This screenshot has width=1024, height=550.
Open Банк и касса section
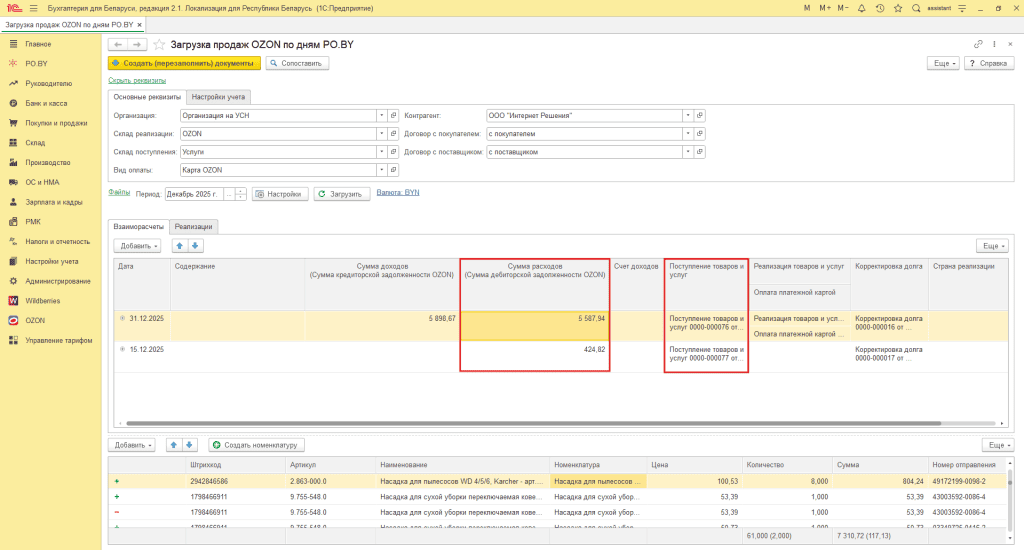[46, 103]
